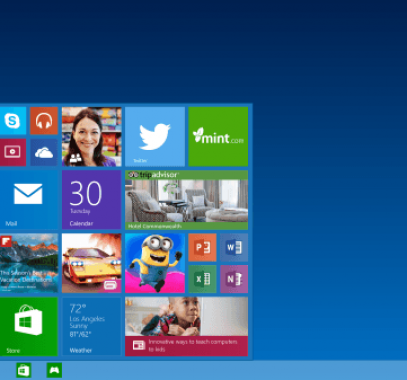Open the OneNote tile

point(234,279)
